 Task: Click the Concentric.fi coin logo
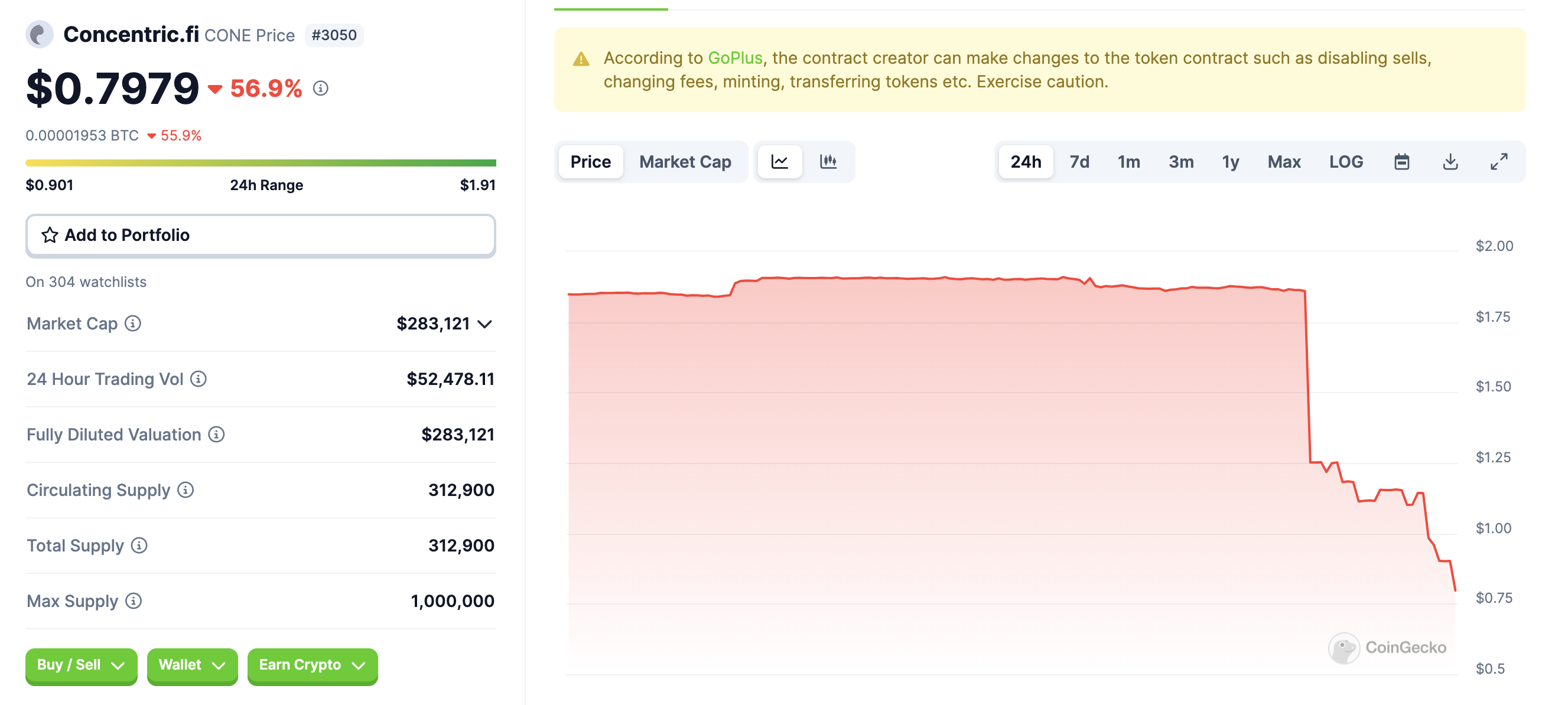click(39, 35)
